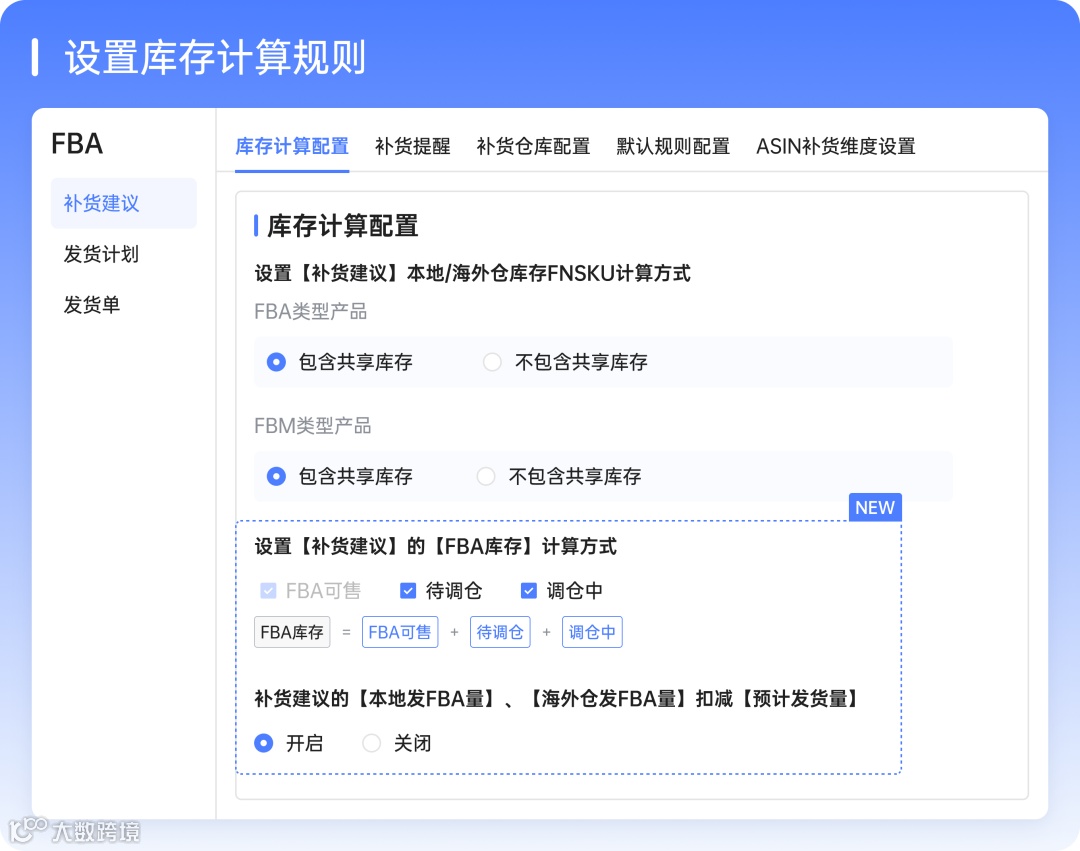Screen dimensions: 1080x851
Task: Select 补货建议 in the FBA sidebar
Action: click(124, 203)
